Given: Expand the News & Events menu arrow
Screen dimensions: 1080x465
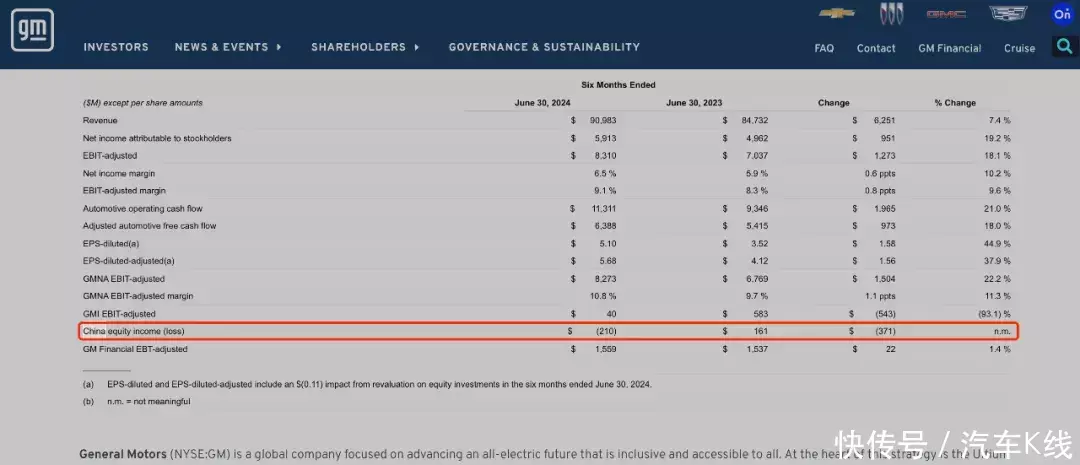Looking at the screenshot, I should tap(279, 47).
